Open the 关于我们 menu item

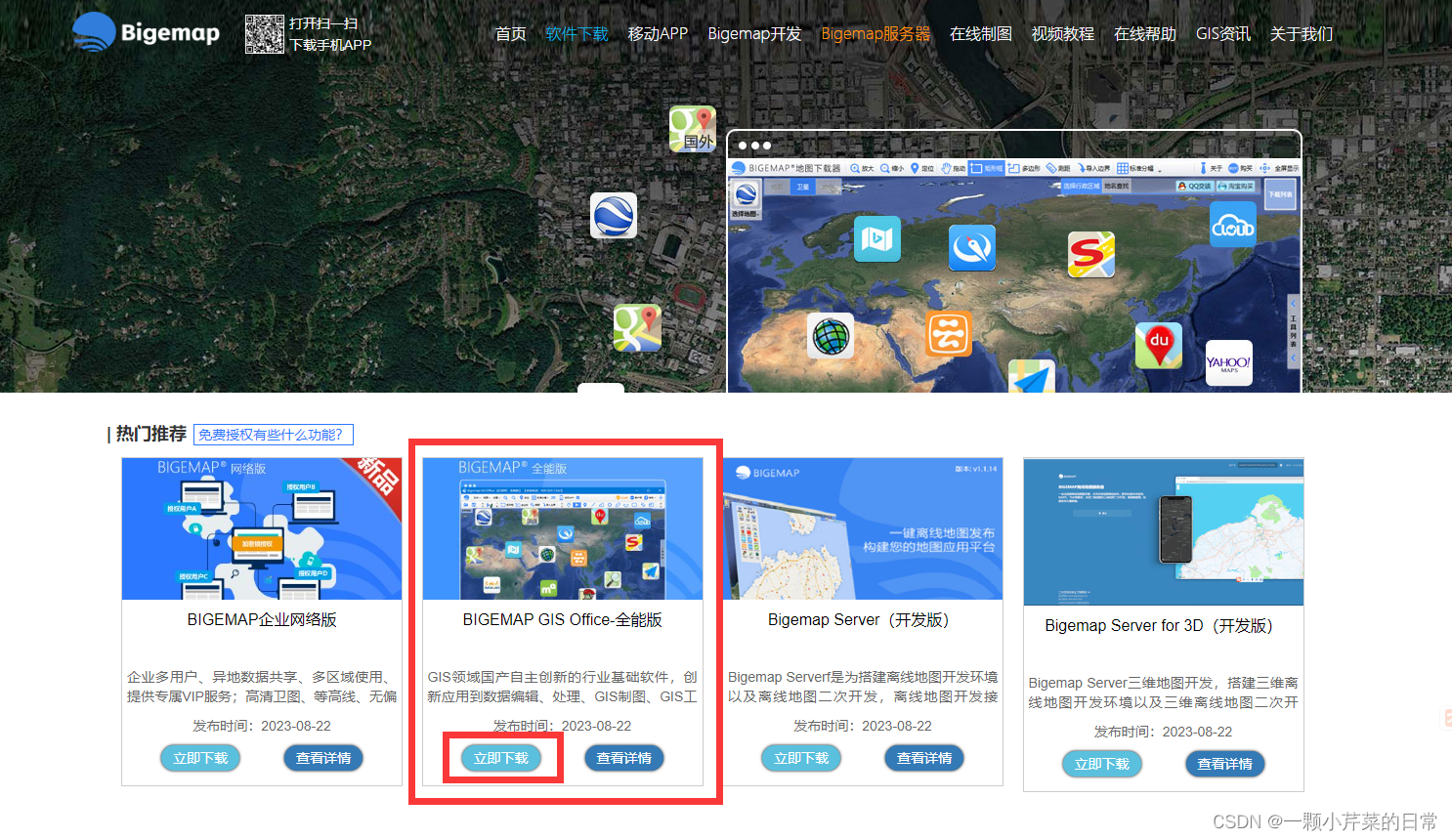point(1302,34)
